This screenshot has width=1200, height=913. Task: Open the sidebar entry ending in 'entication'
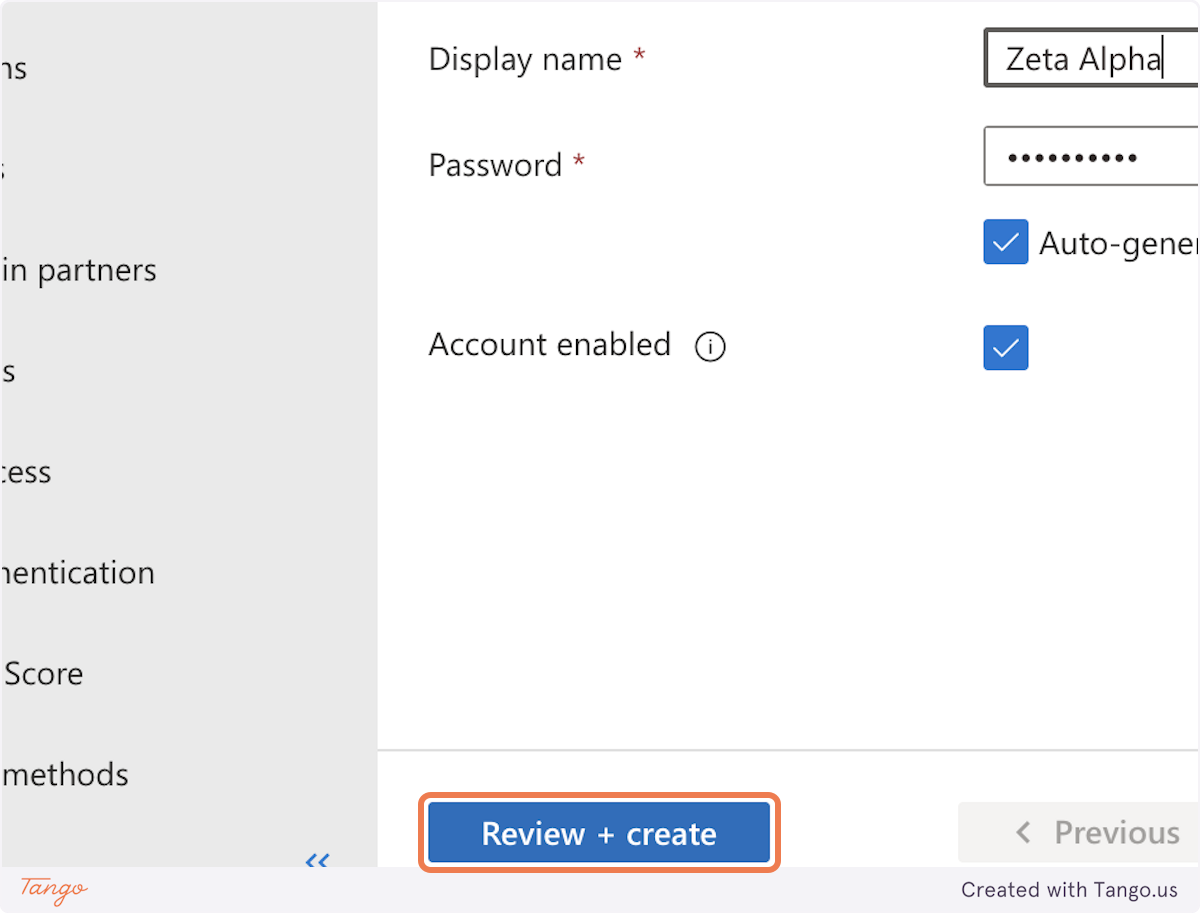(77, 572)
